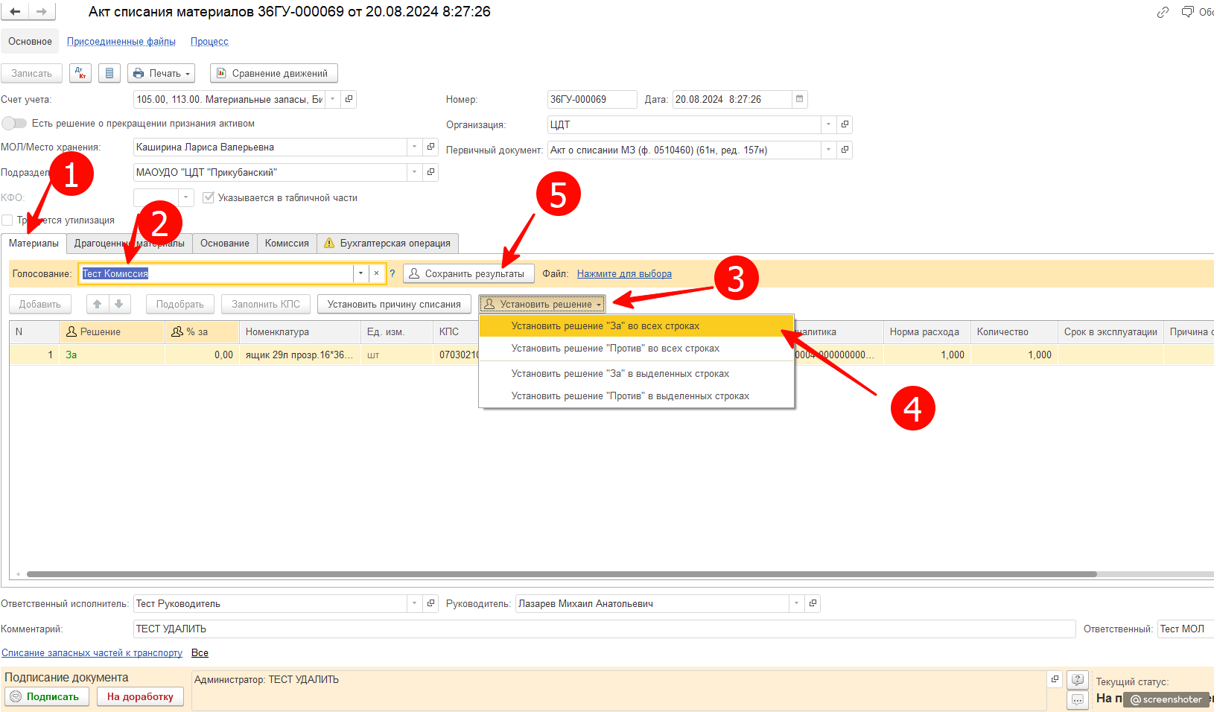Click the Дт/Кт postings icon button
The width and height of the screenshot is (1216, 712).
click(80, 73)
